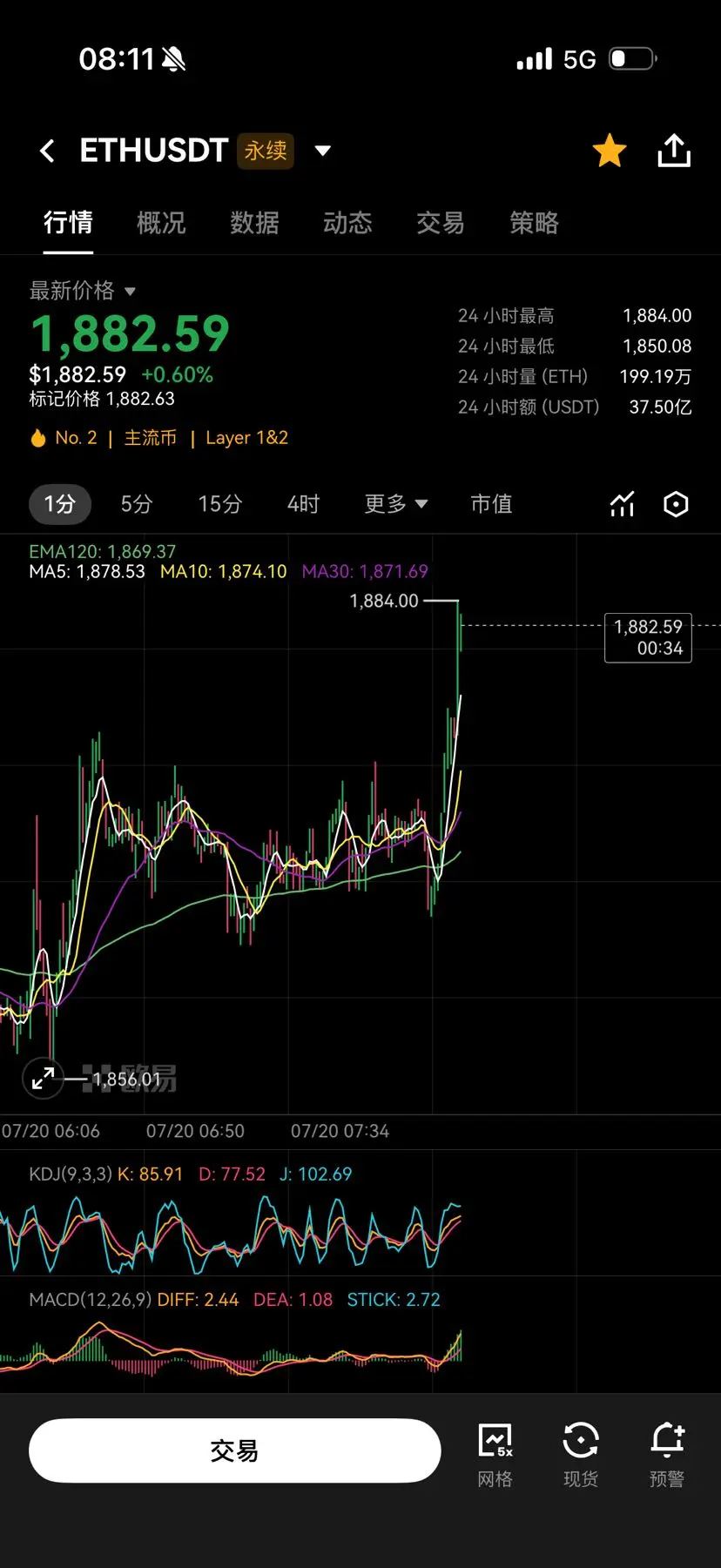Tap the 24小时最低 value 1,850.08
The height and width of the screenshot is (1568, 721).
click(x=657, y=346)
